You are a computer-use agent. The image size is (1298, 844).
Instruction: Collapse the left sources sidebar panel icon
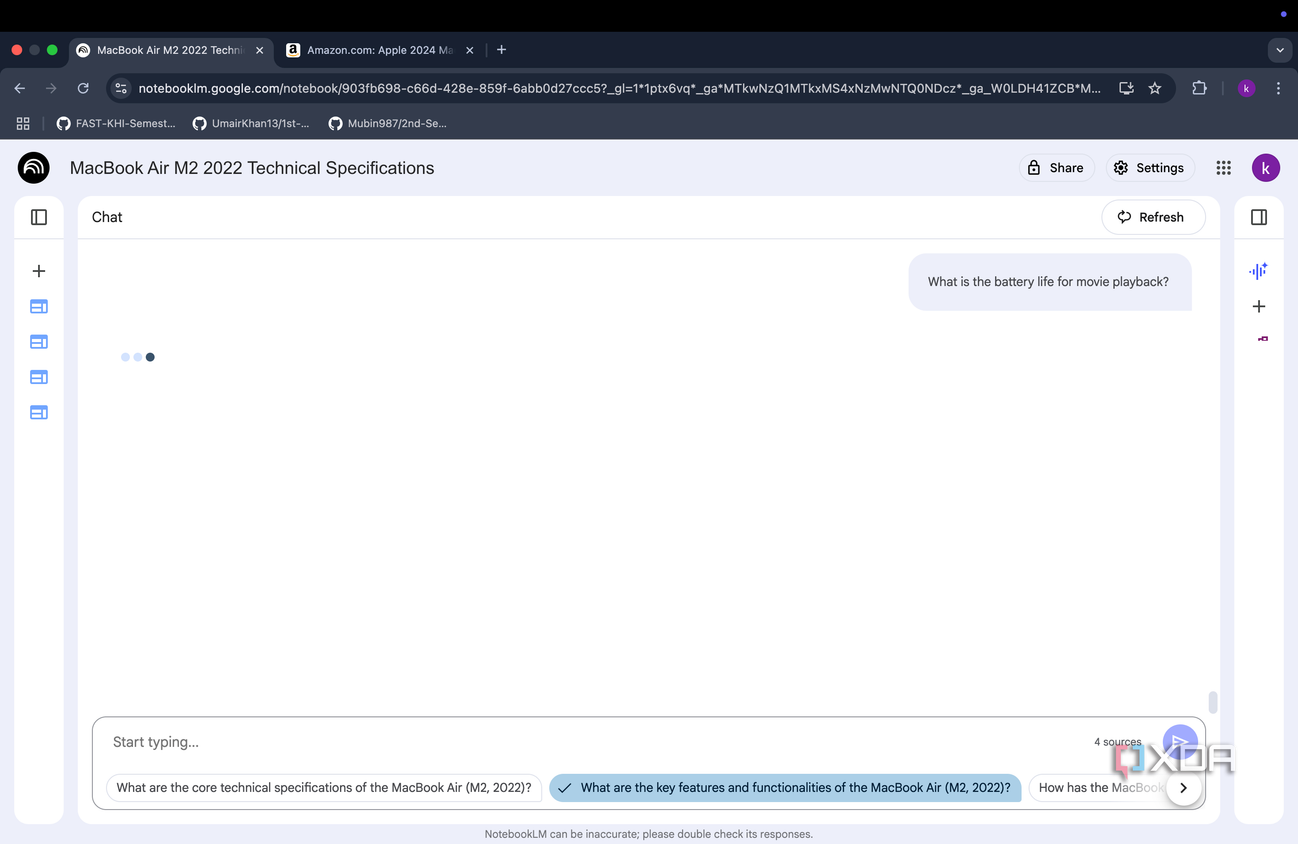[x=39, y=217]
